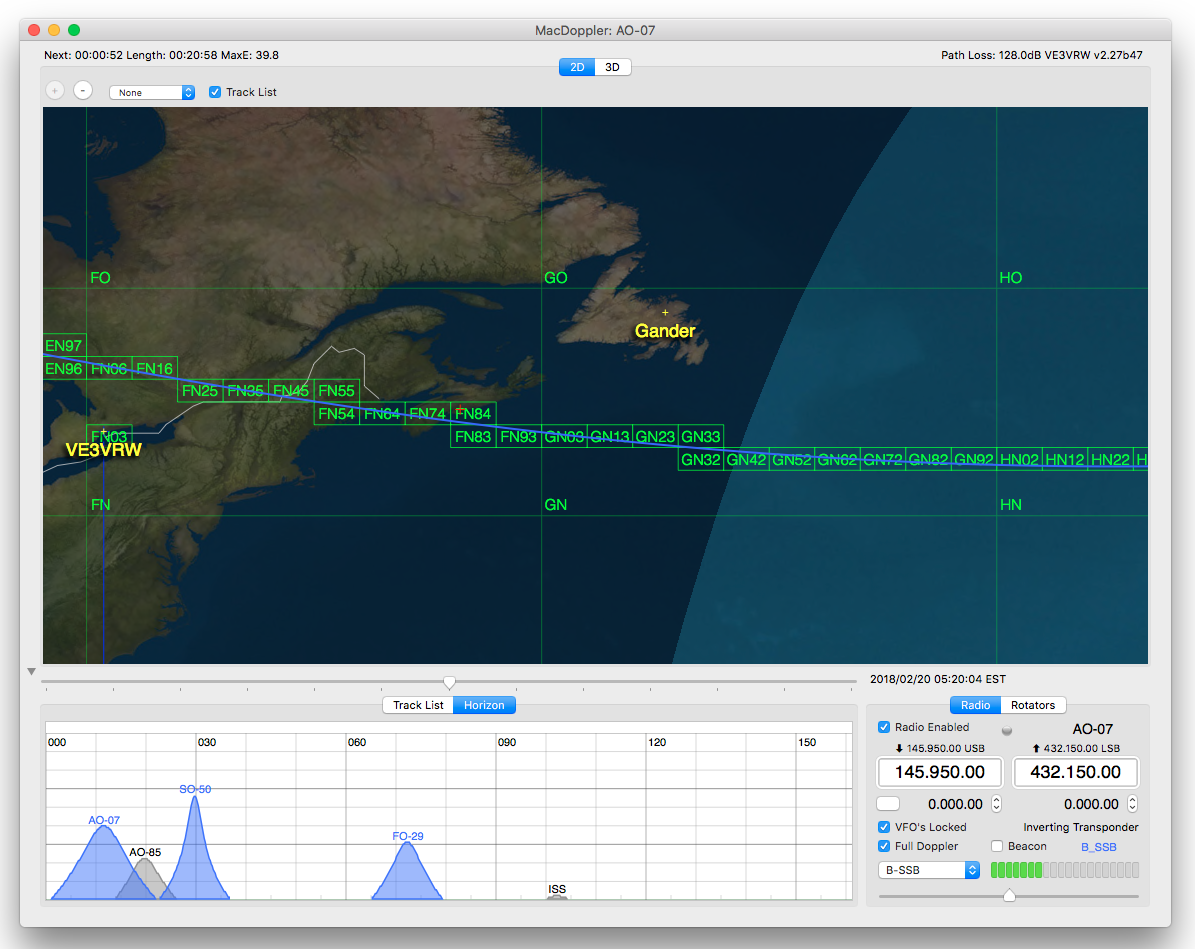Toggle the Full Doppler checkbox
The height and width of the screenshot is (949, 1195).
pyautogui.click(x=884, y=846)
